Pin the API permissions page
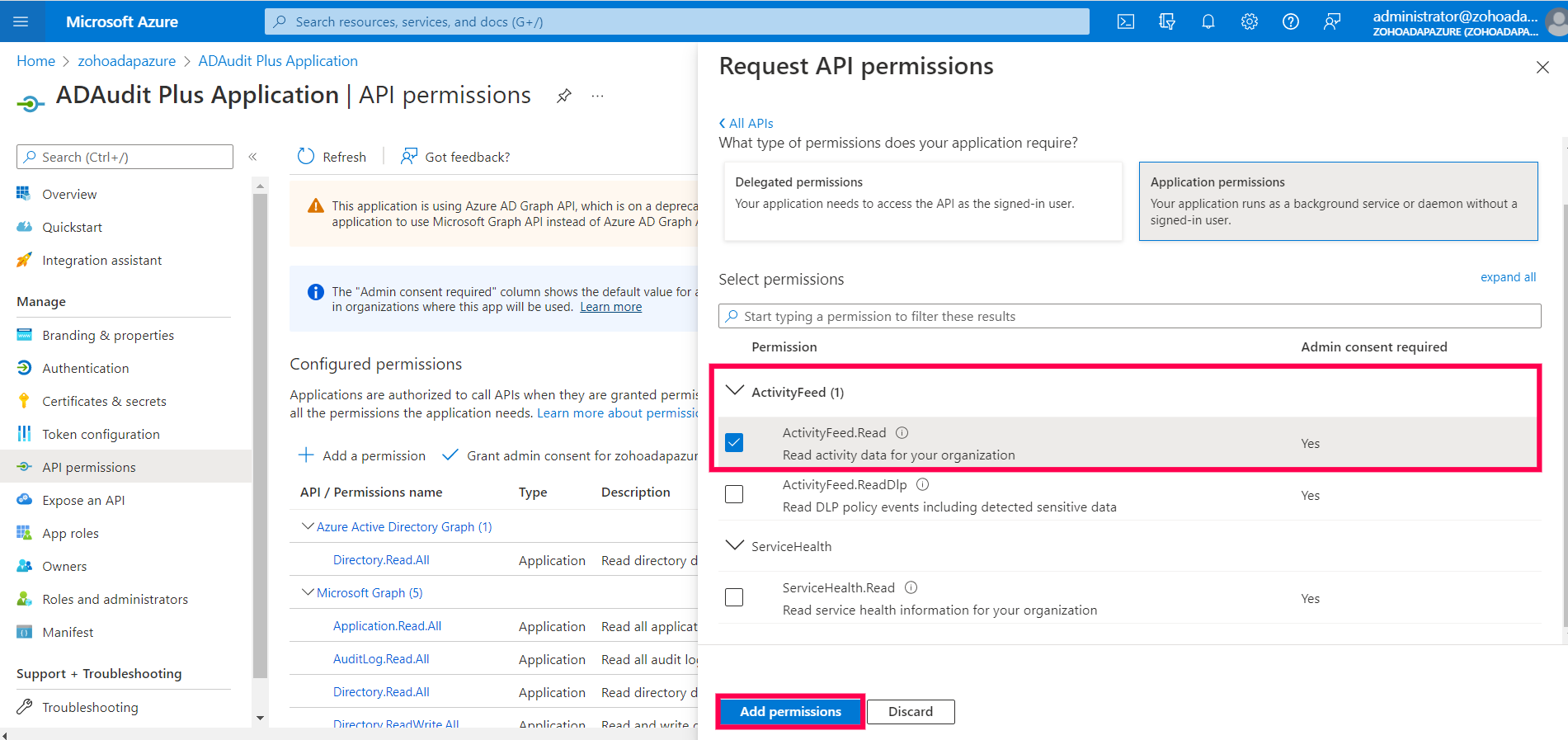The height and width of the screenshot is (740, 1568). (x=564, y=96)
